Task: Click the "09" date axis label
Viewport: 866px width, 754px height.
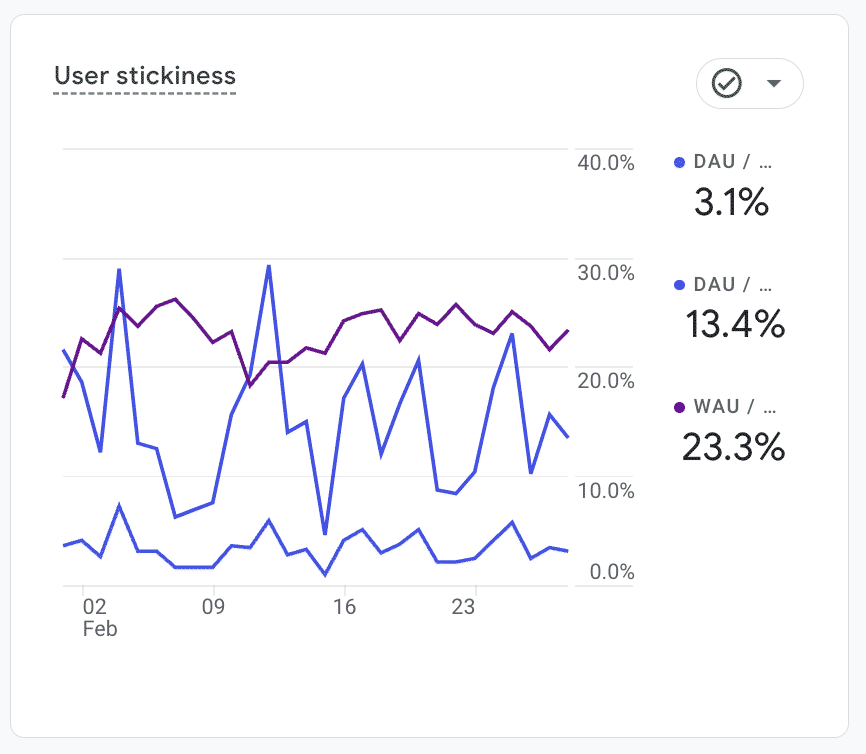Action: pyautogui.click(x=212, y=606)
